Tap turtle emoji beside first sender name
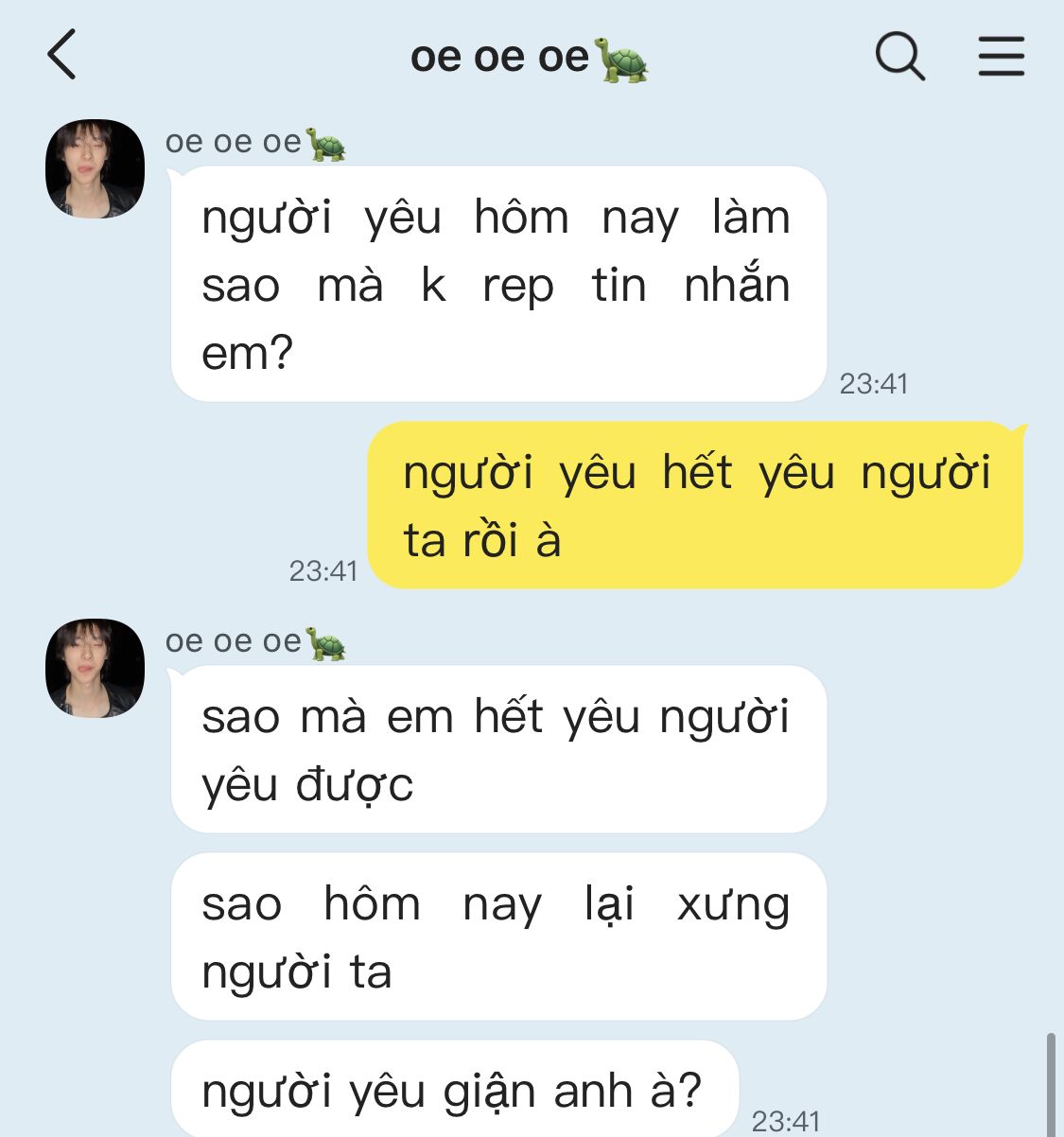 pos(326,145)
